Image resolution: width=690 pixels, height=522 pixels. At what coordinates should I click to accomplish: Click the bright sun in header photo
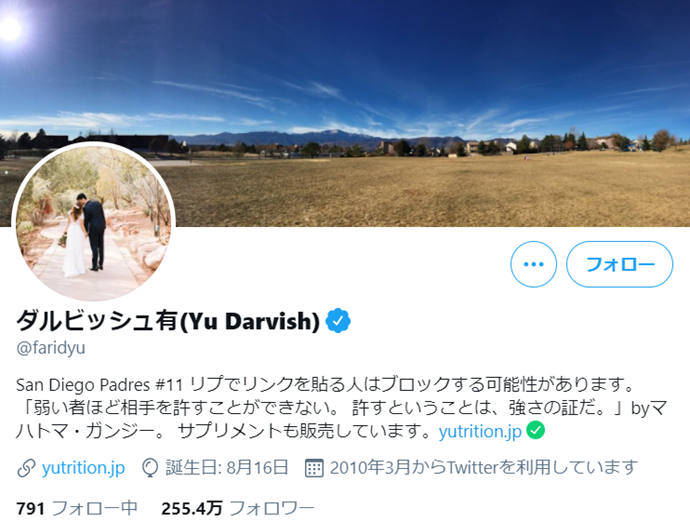(9, 28)
